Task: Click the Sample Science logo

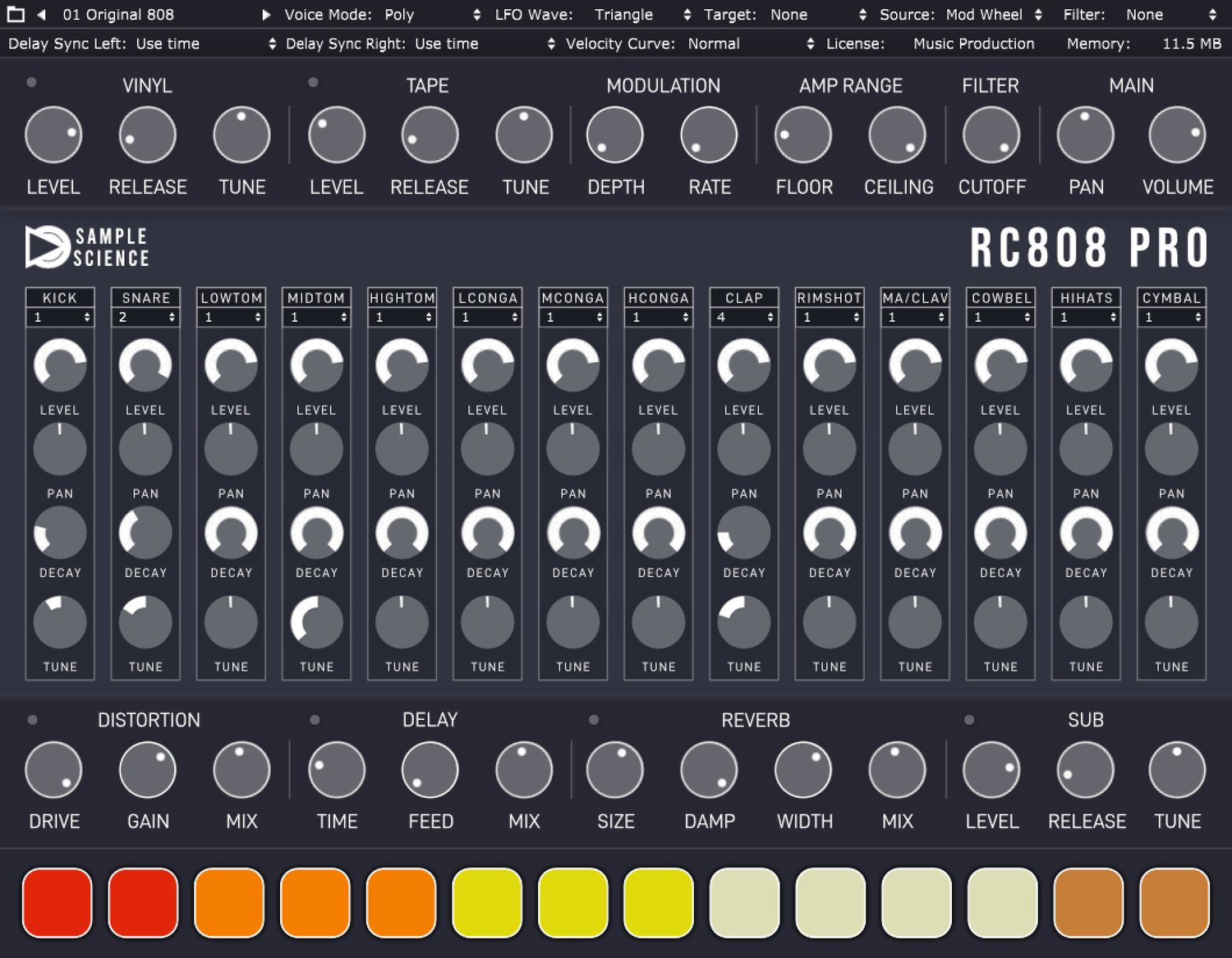Action: pos(87,247)
